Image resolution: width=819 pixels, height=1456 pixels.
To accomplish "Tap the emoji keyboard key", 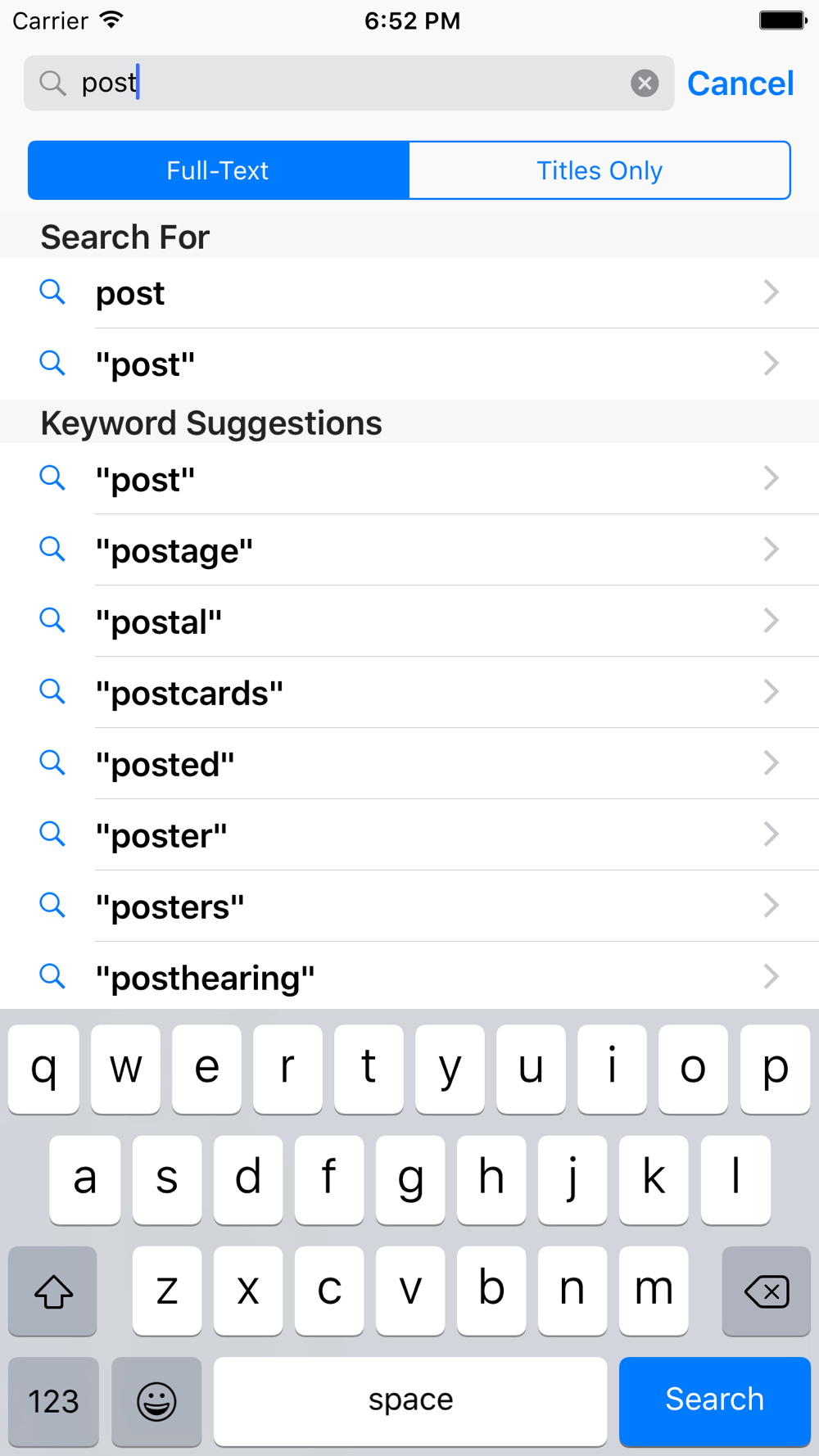I will point(156,1401).
